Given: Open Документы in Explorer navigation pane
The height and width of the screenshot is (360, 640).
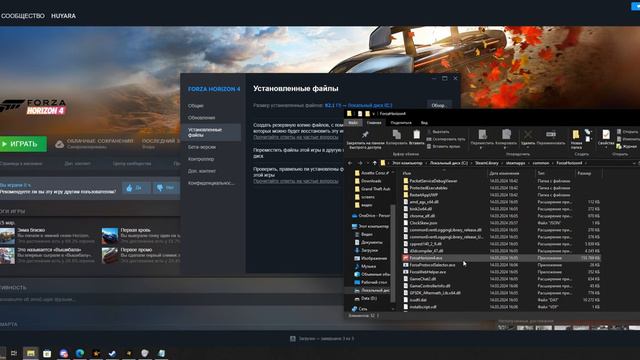Looking at the screenshot, I should pos(371,242).
